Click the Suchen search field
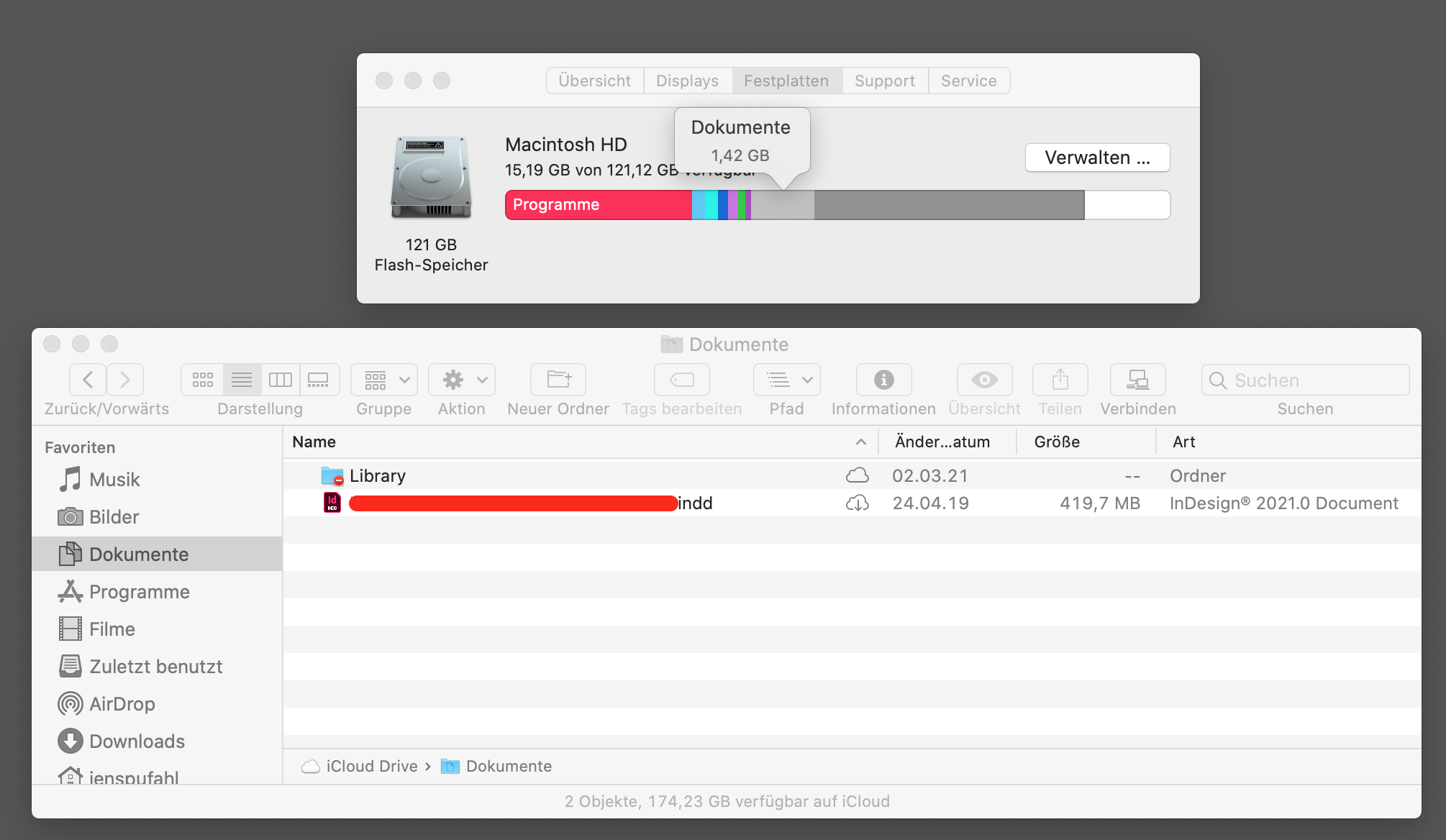 (x=1304, y=380)
